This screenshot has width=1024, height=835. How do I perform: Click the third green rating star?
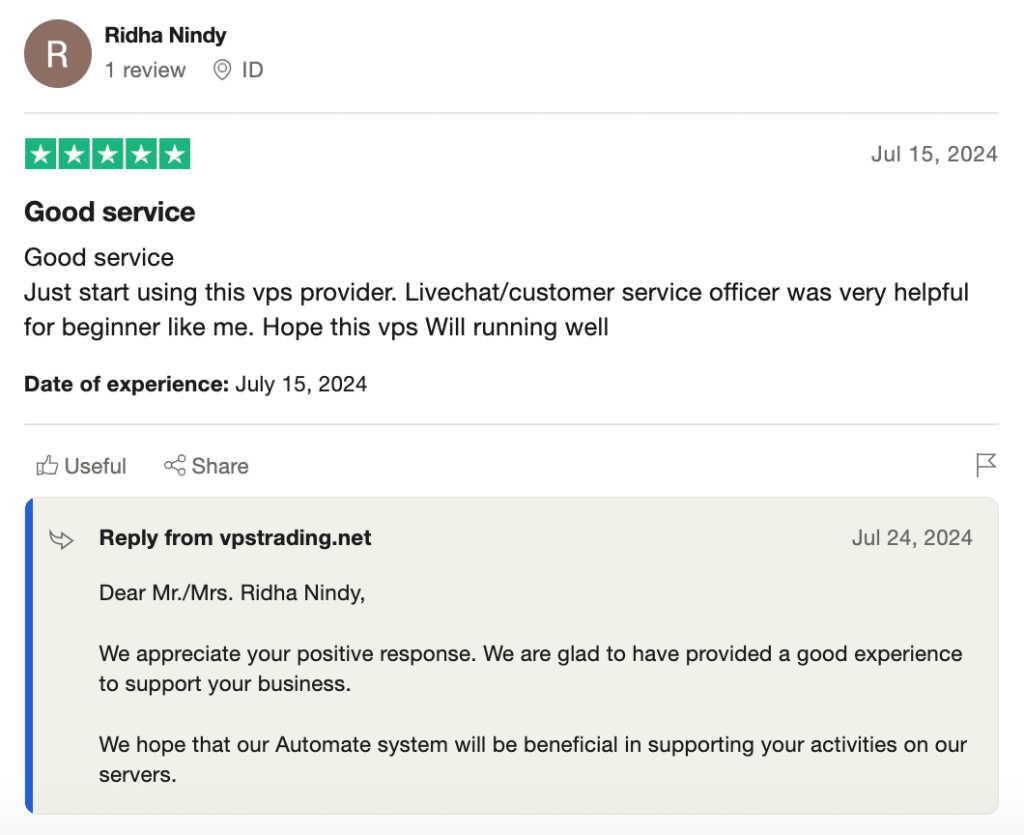point(108,154)
